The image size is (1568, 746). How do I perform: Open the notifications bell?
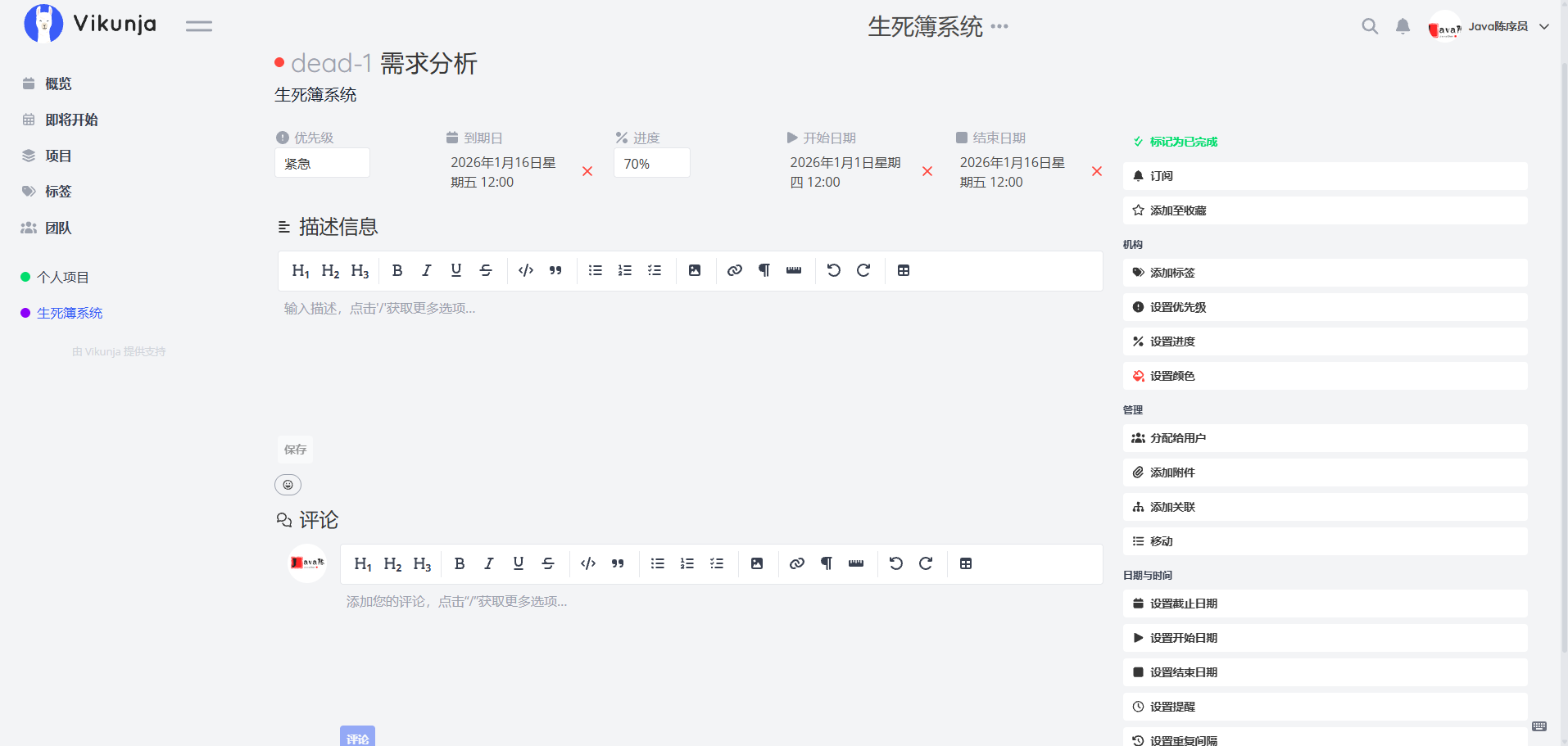click(x=1403, y=26)
